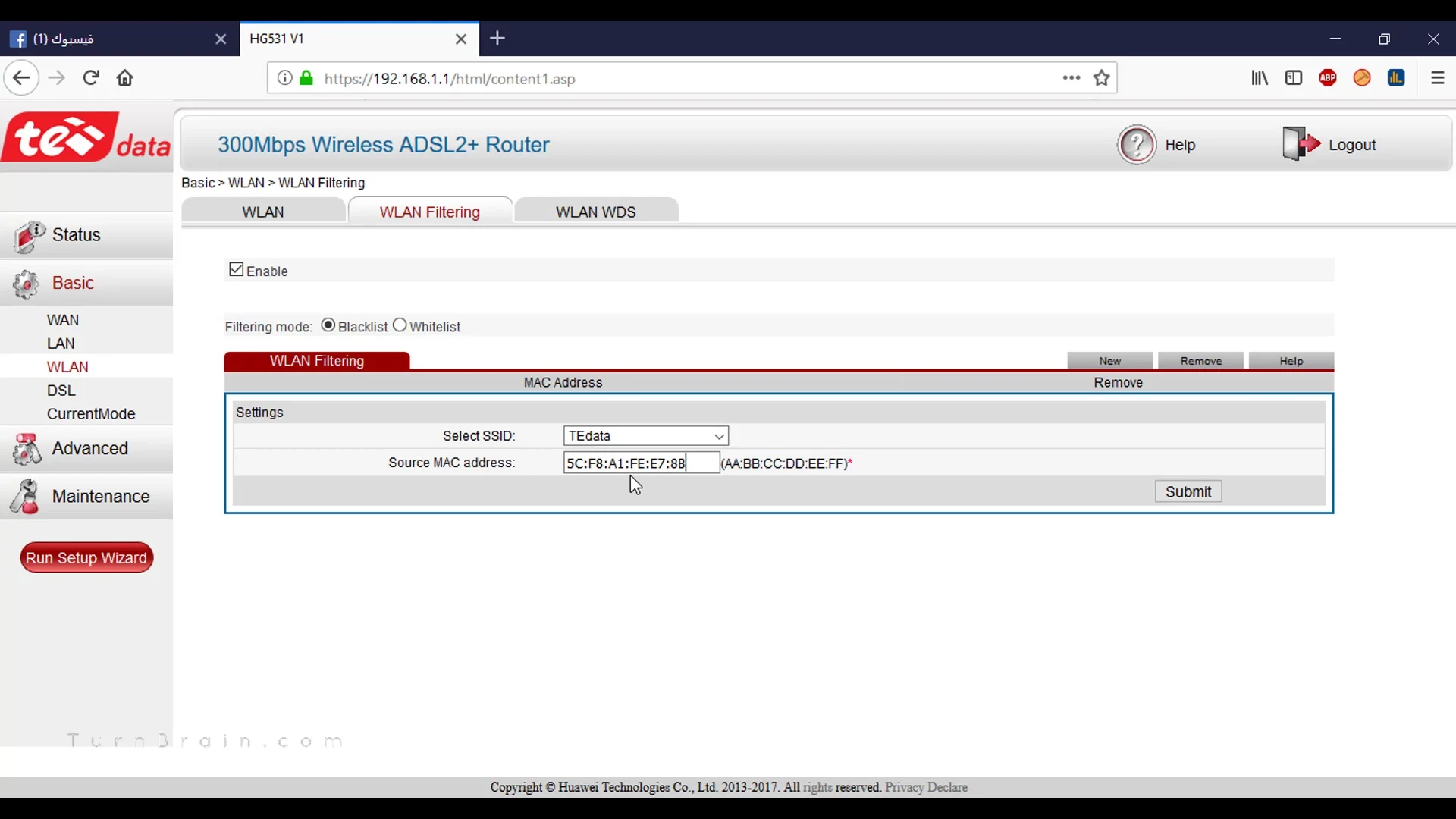Click the New button in WLAN Filtering

coord(1110,361)
